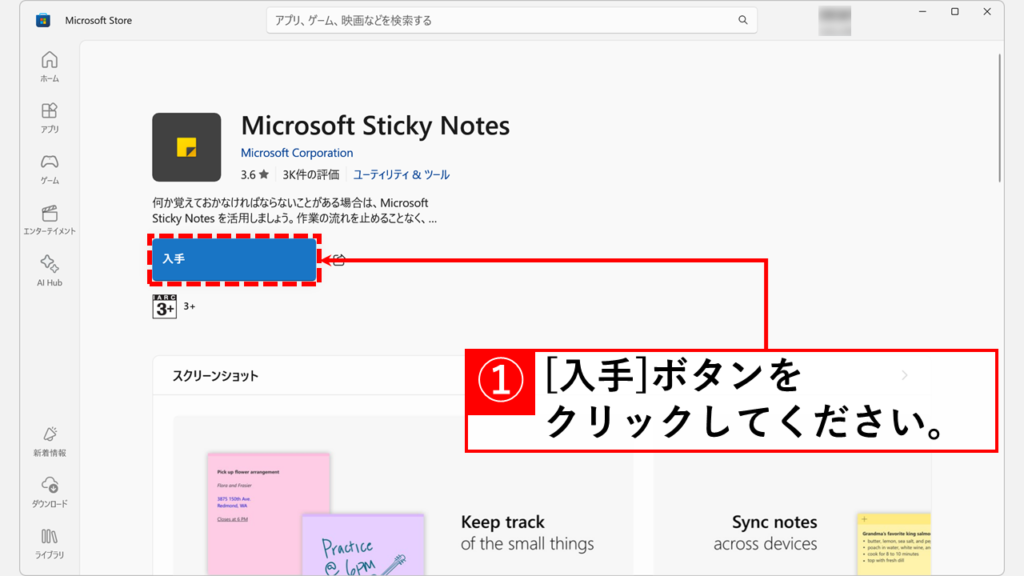
Task: Click the IARC 3+ rating badge
Action: (x=165, y=306)
